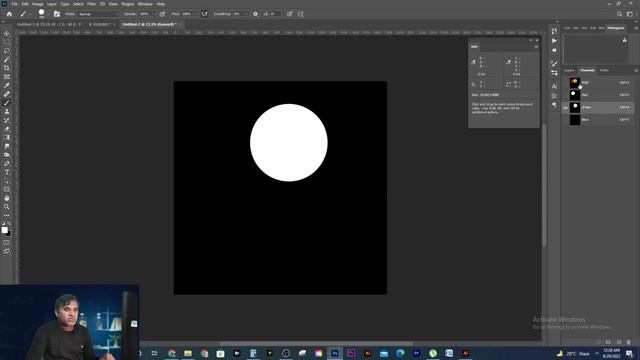The height and width of the screenshot is (360, 640).
Task: Select the Gradient tool
Action: 7,138
